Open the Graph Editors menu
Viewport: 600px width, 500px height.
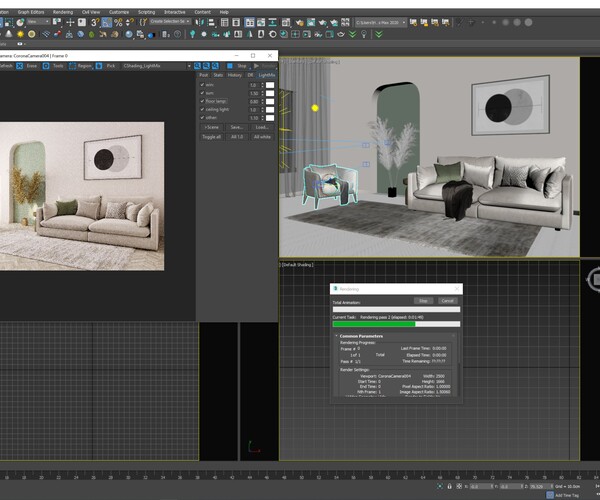coord(31,12)
